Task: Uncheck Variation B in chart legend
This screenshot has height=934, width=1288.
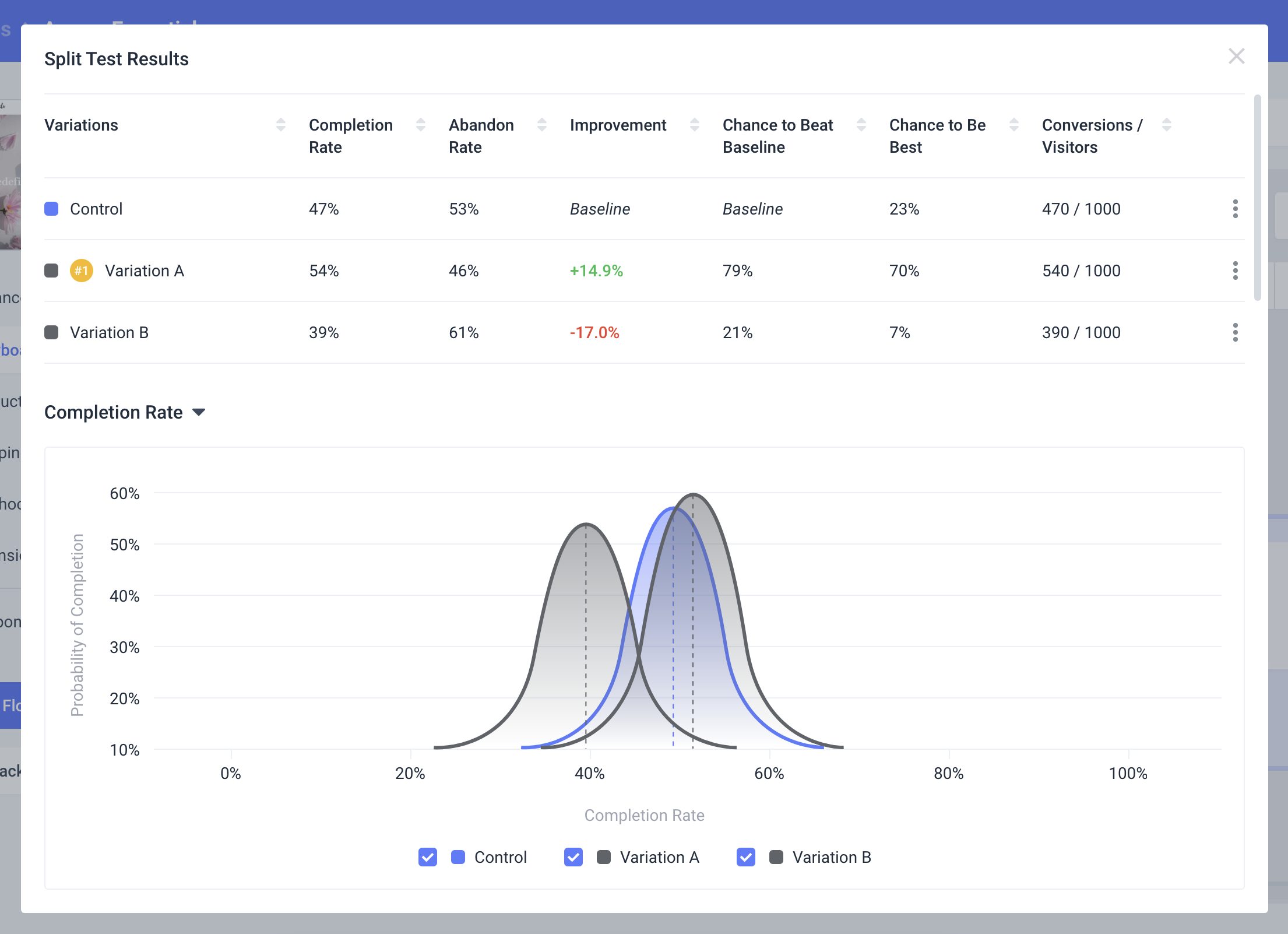Action: click(x=746, y=857)
